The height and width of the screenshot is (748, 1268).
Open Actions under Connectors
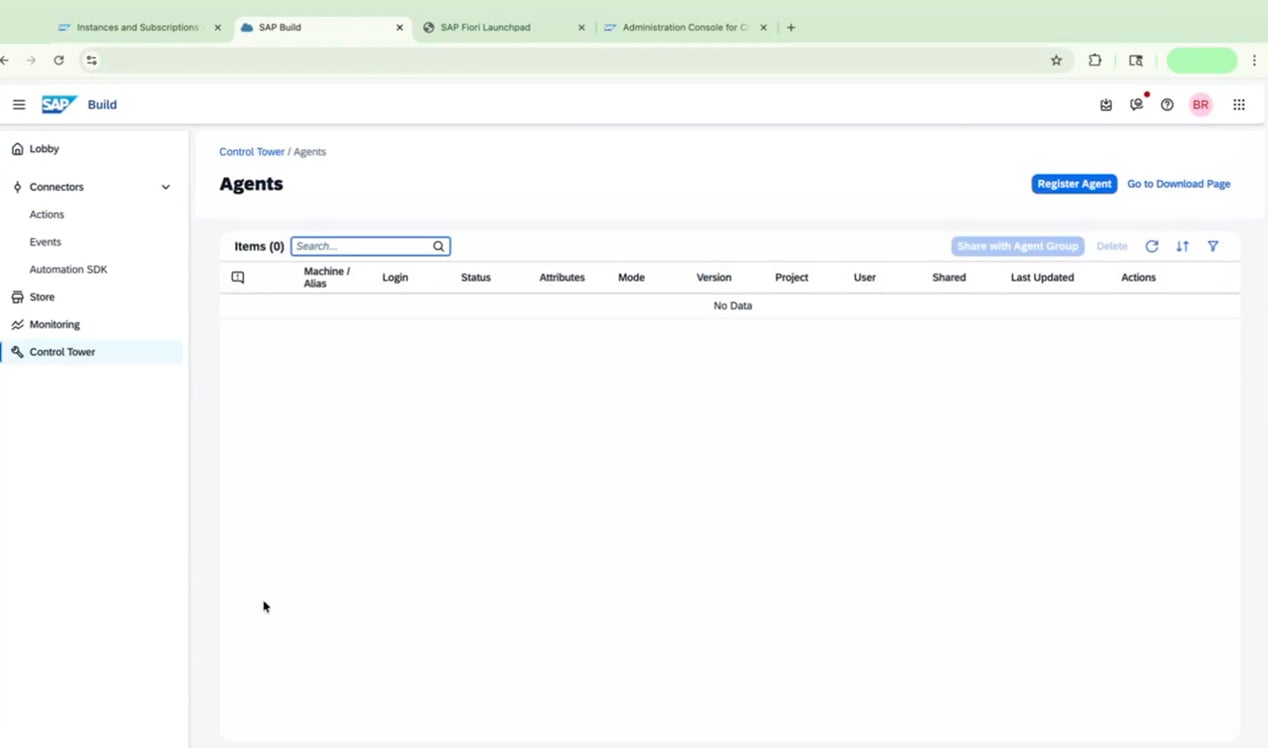pyautogui.click(x=47, y=215)
